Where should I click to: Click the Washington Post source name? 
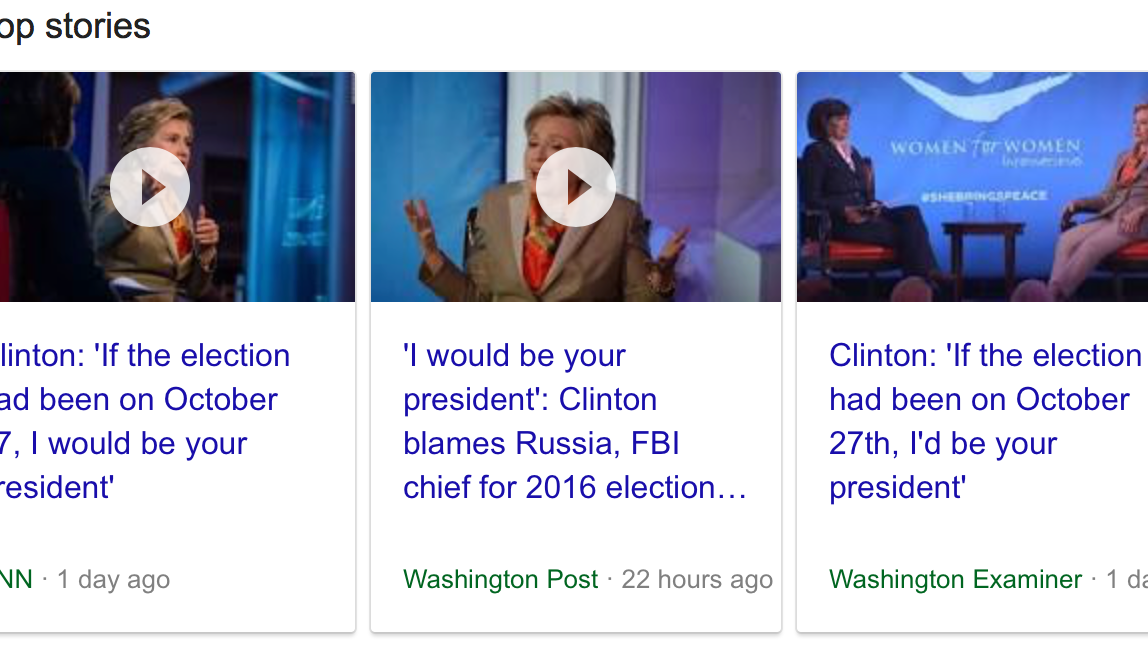click(500, 580)
